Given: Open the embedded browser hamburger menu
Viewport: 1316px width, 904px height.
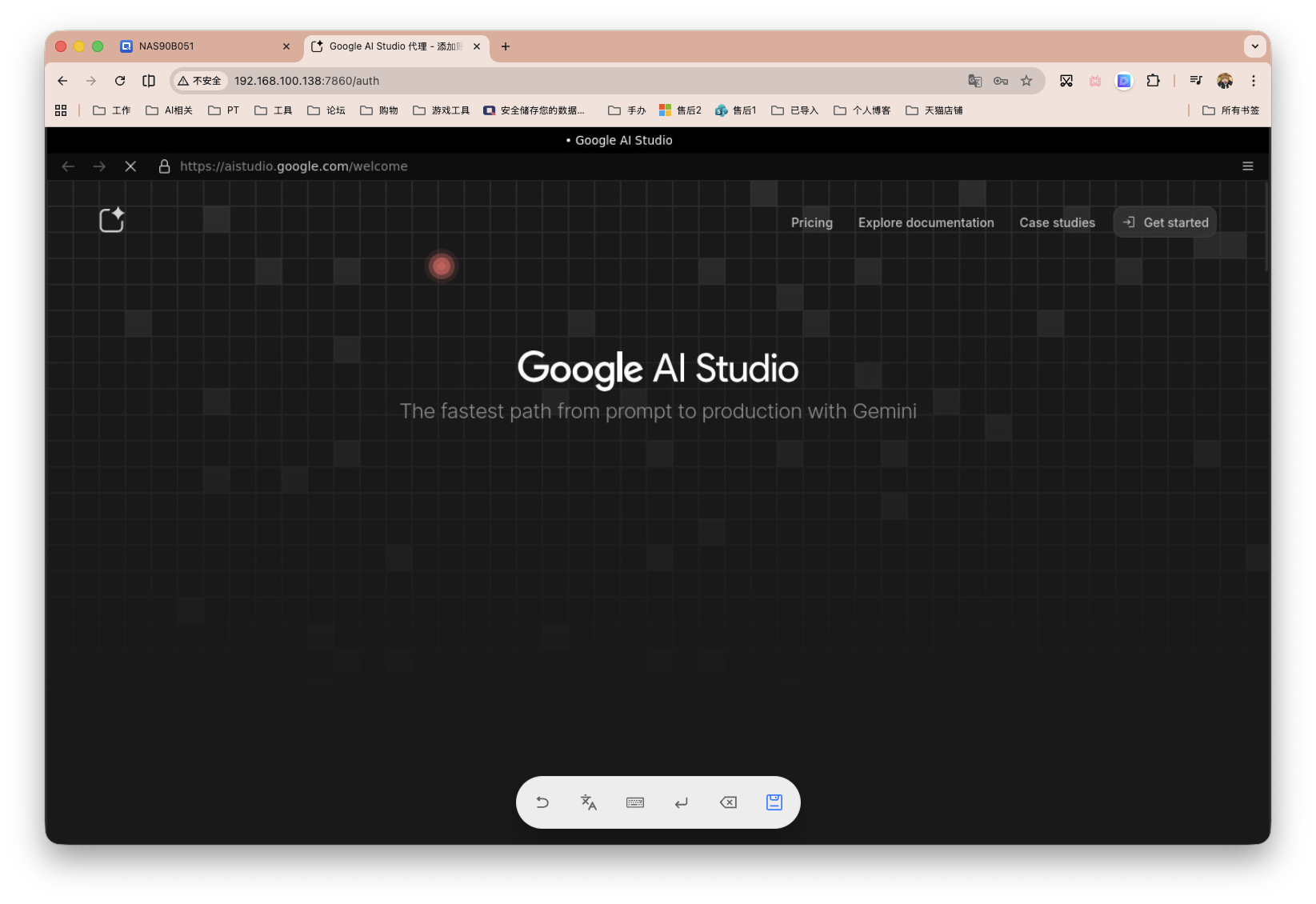Looking at the screenshot, I should point(1247,166).
